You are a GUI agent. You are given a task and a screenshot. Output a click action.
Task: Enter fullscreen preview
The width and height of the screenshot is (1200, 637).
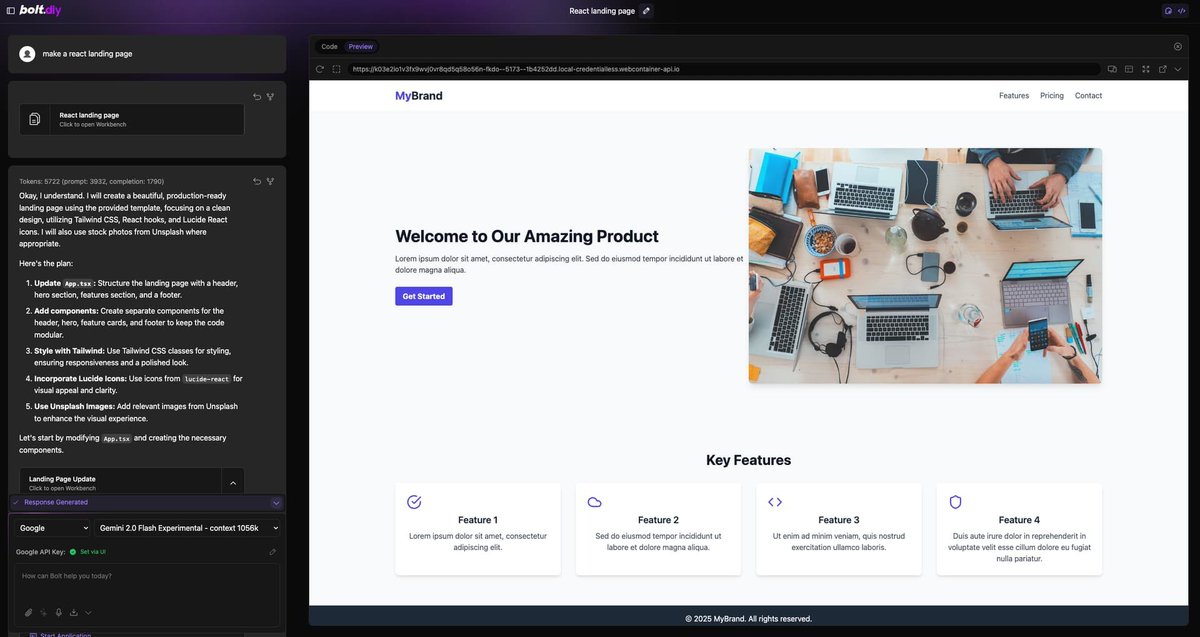1145,69
